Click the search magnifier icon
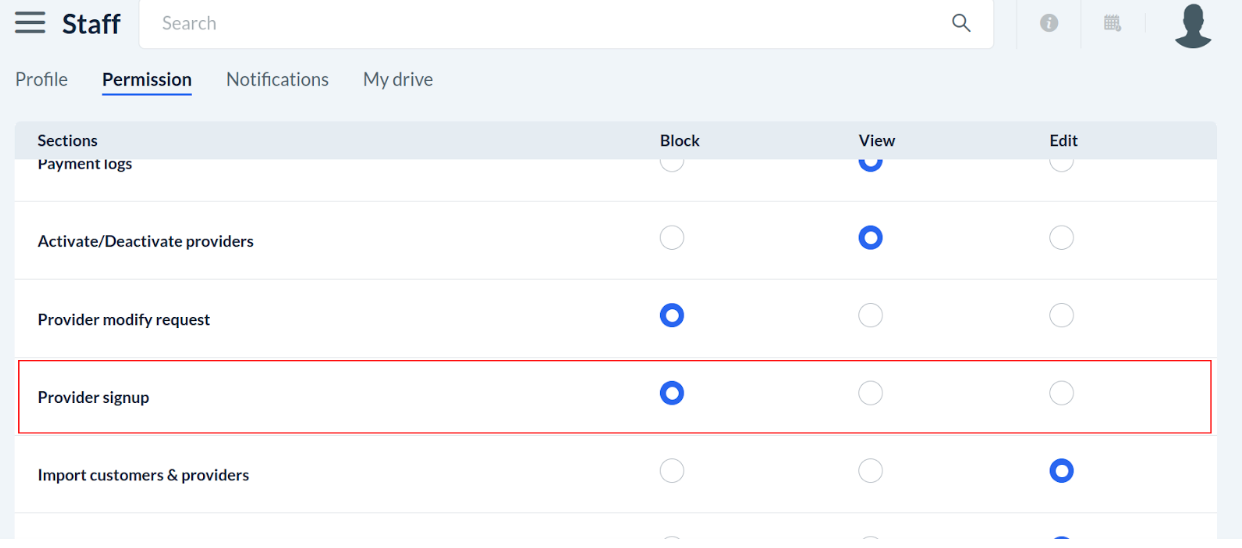Viewport: 1242px width, 548px height. 961,23
